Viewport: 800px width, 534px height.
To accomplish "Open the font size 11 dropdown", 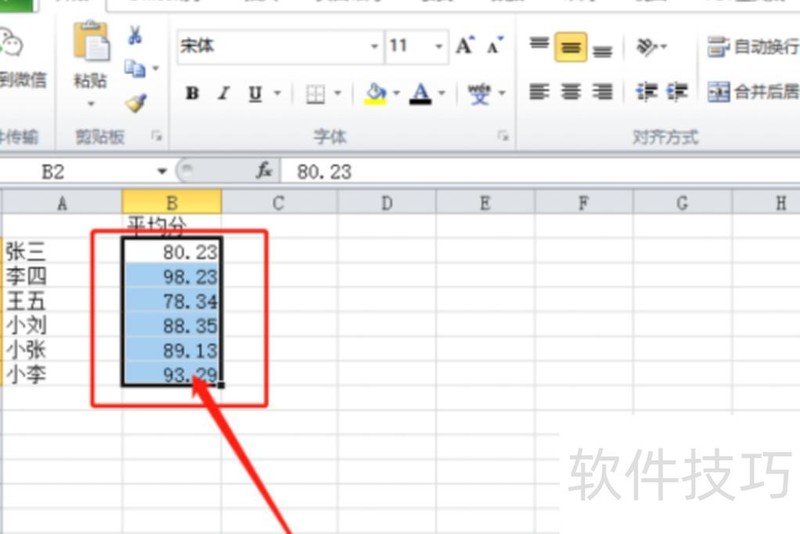I will [439, 46].
